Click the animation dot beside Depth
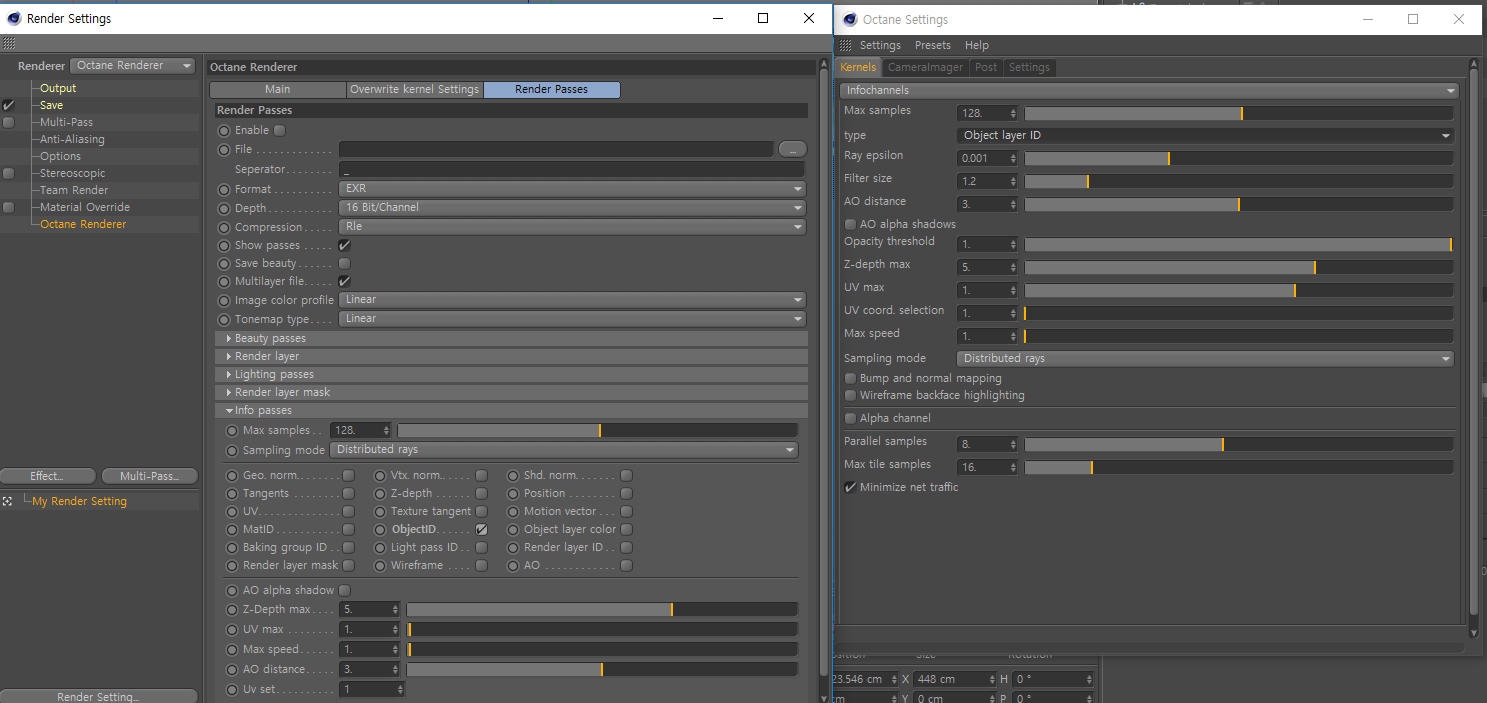Screen dimensions: 1487x703 tap(224, 208)
